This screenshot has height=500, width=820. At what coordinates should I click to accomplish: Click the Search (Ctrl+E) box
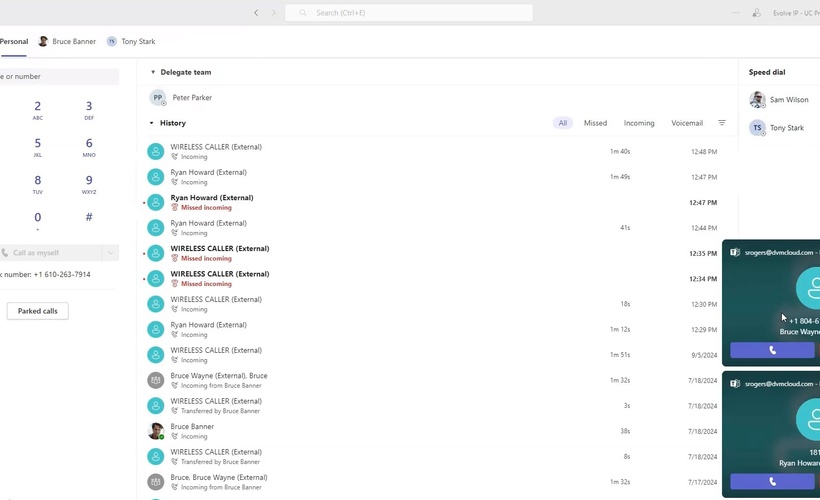coord(409,13)
